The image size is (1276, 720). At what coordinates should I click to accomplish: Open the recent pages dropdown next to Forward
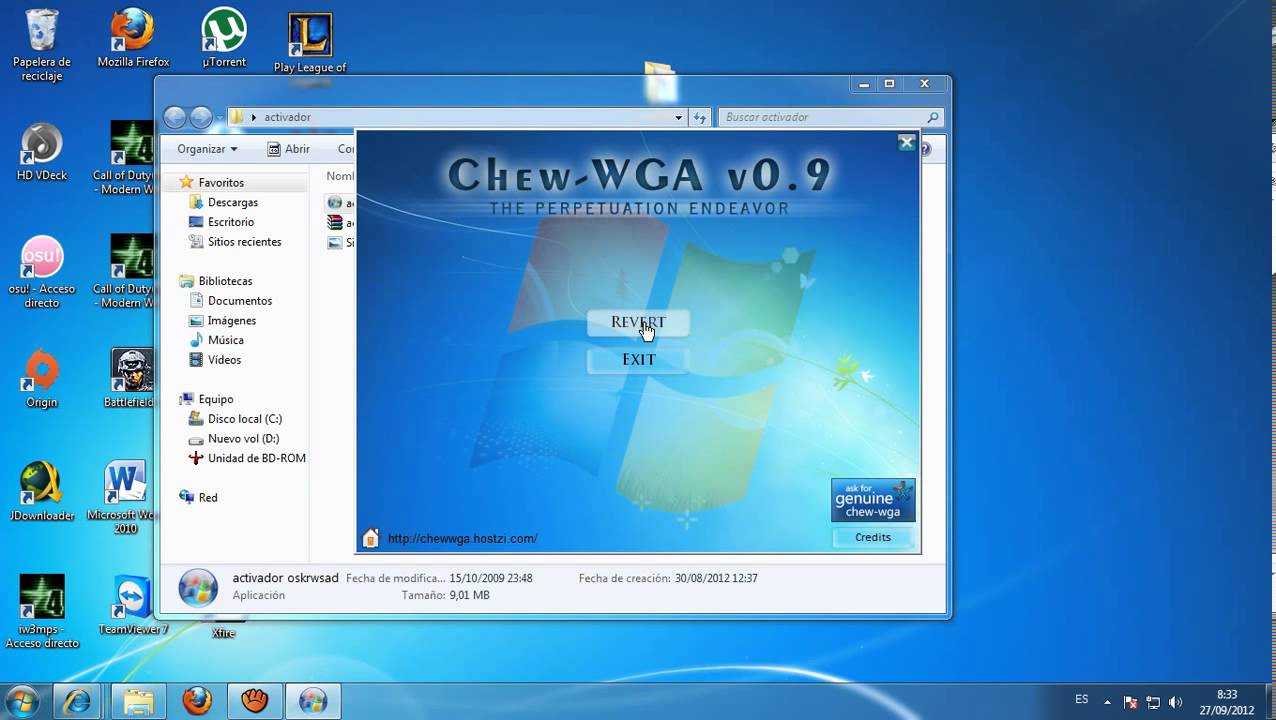(219, 118)
